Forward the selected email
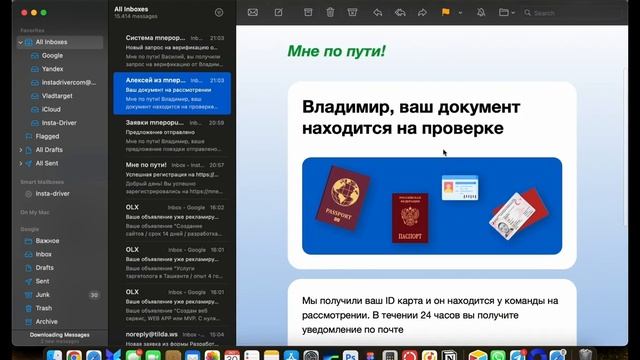640x360 pixels. pos(422,13)
